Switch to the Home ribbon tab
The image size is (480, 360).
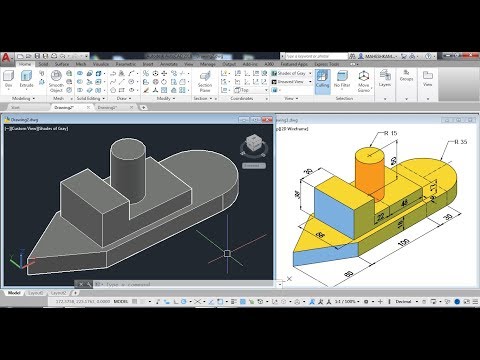click(x=25, y=64)
